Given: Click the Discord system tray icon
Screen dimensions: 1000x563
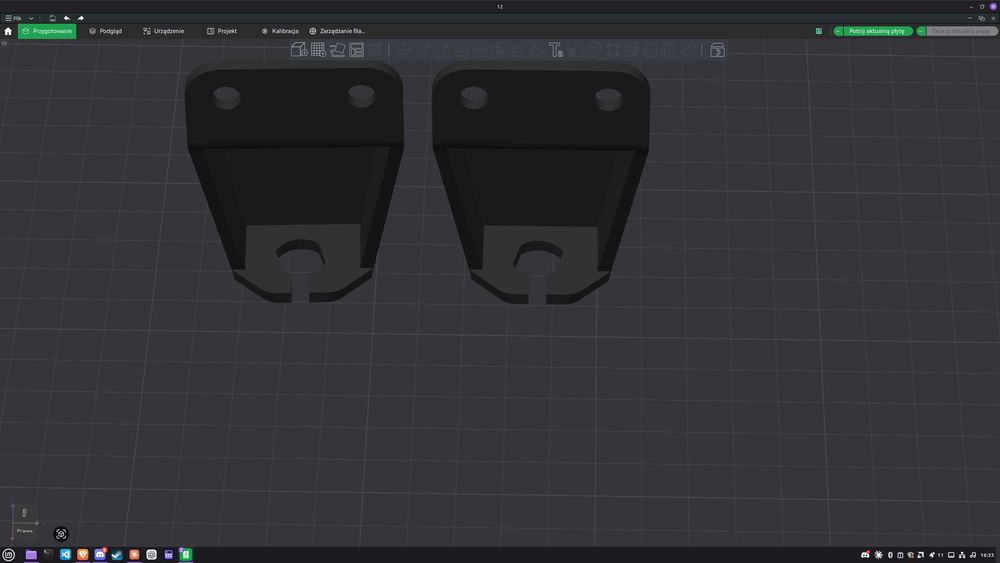Looking at the screenshot, I should pos(865,555).
